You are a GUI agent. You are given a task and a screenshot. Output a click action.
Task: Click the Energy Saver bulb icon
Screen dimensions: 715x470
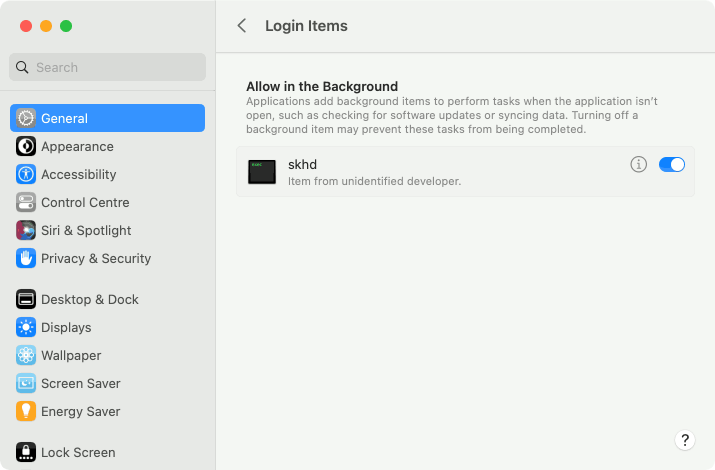tap(26, 411)
